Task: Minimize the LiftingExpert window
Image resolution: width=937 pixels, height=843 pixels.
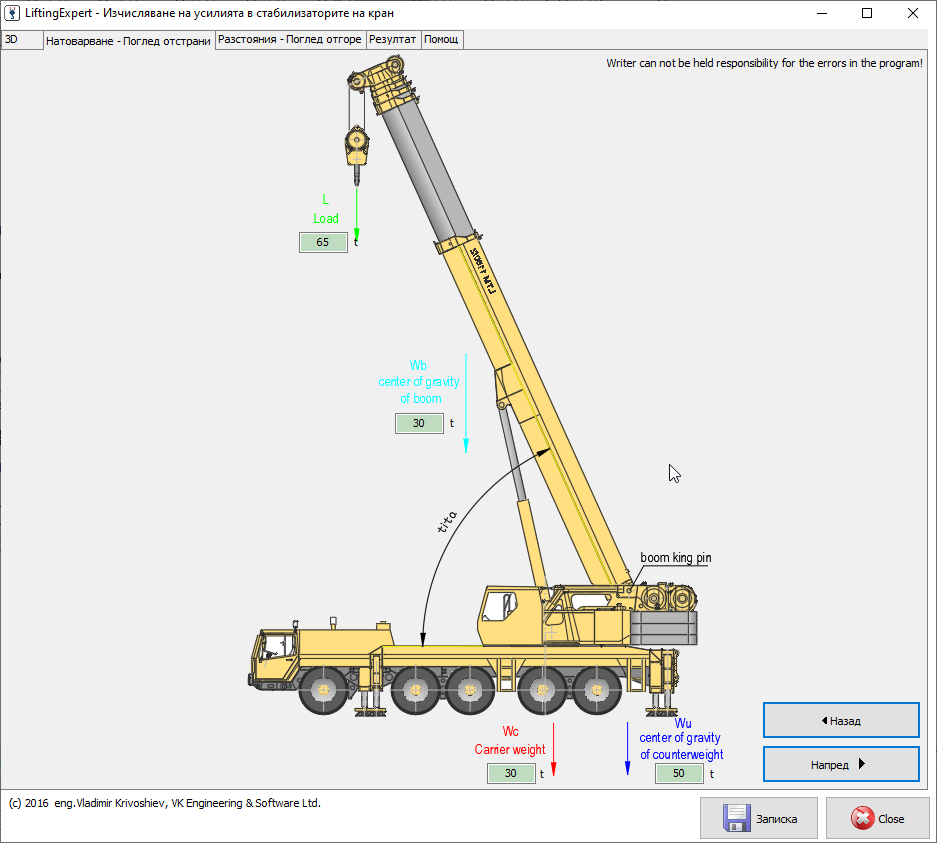Action: click(x=821, y=13)
